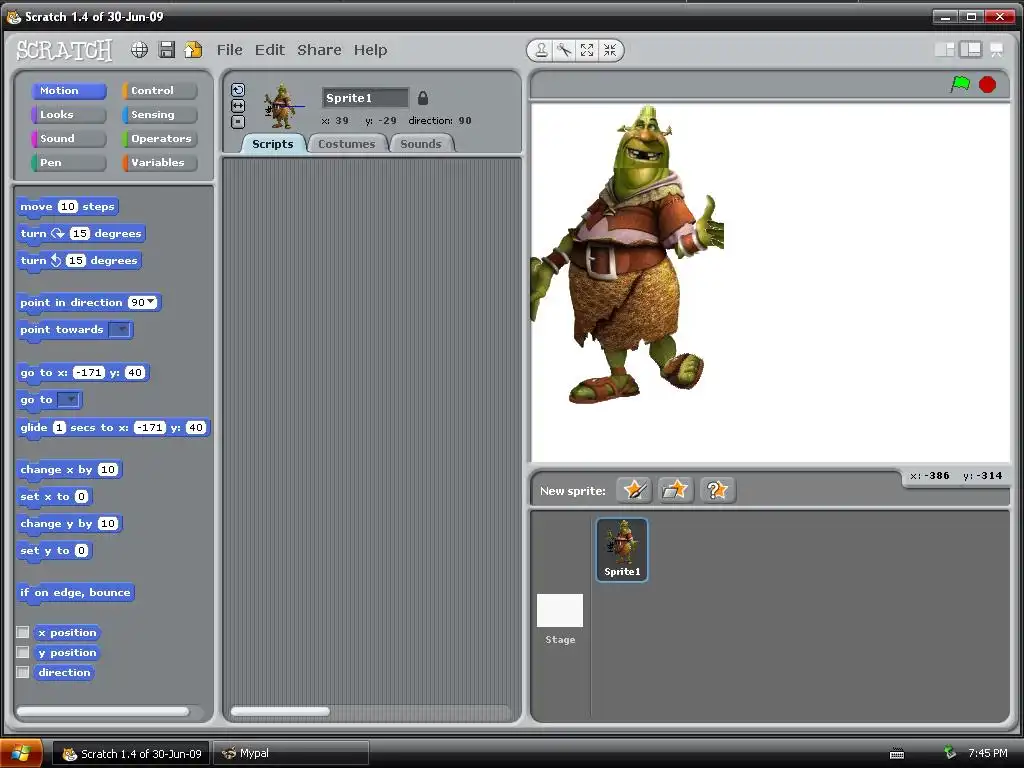
Task: Stop everything with the red stop sign
Action: (987, 85)
